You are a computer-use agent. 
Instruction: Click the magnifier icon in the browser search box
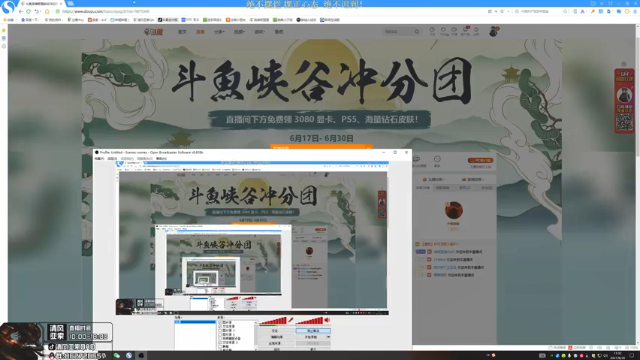point(565,11)
